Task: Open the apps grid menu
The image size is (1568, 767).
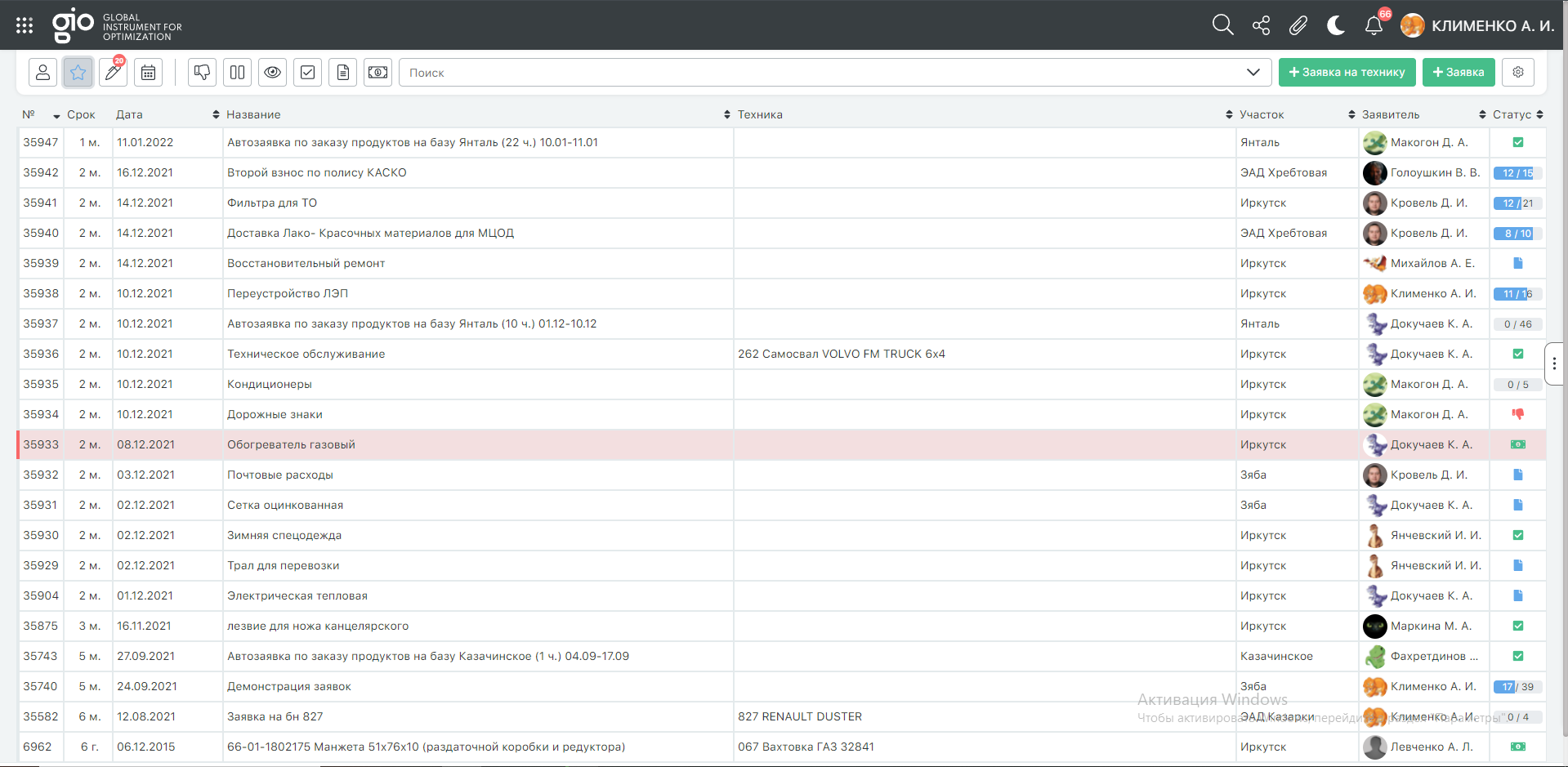Action: [x=25, y=25]
